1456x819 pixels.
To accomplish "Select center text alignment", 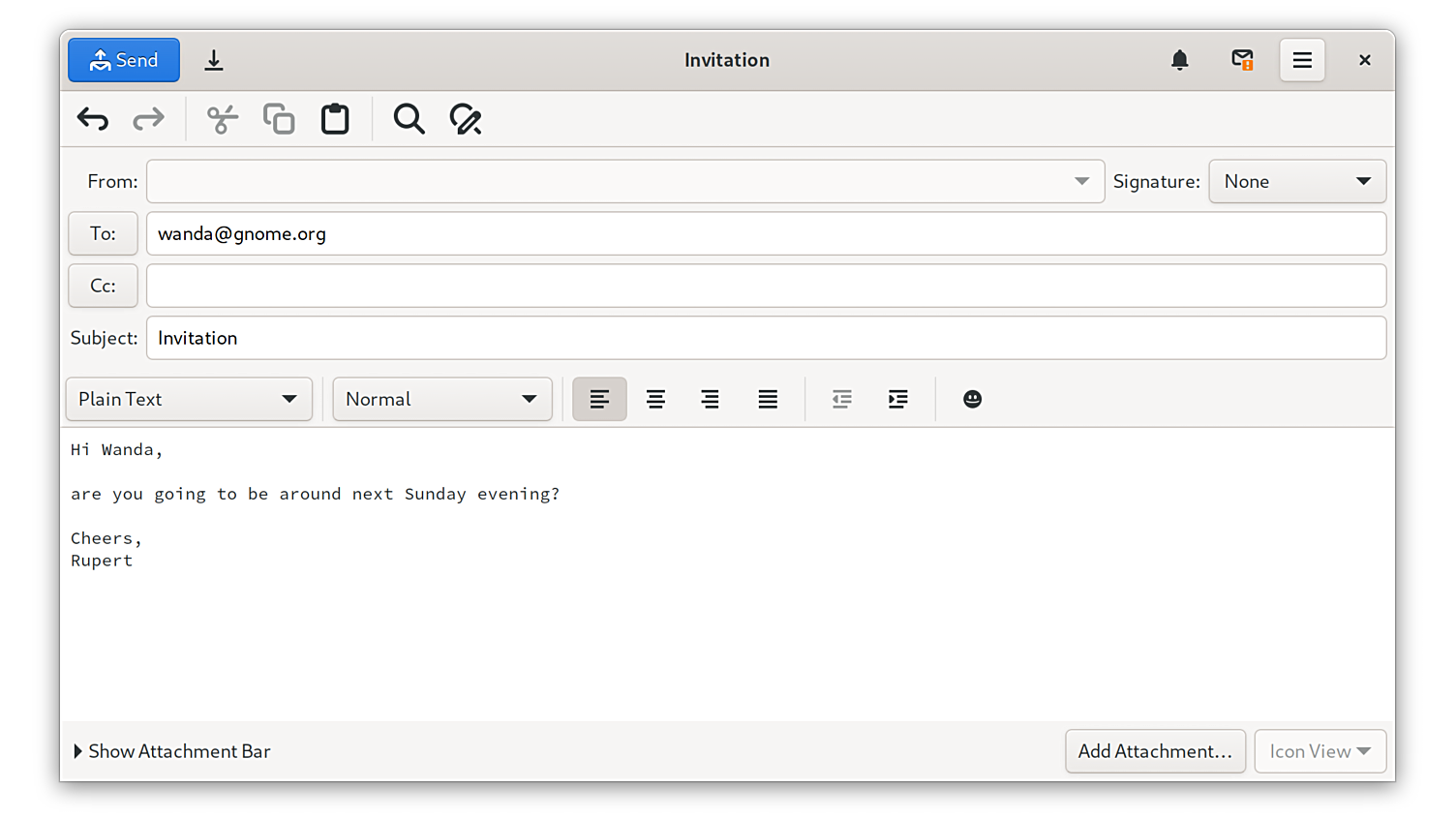I will [x=655, y=399].
